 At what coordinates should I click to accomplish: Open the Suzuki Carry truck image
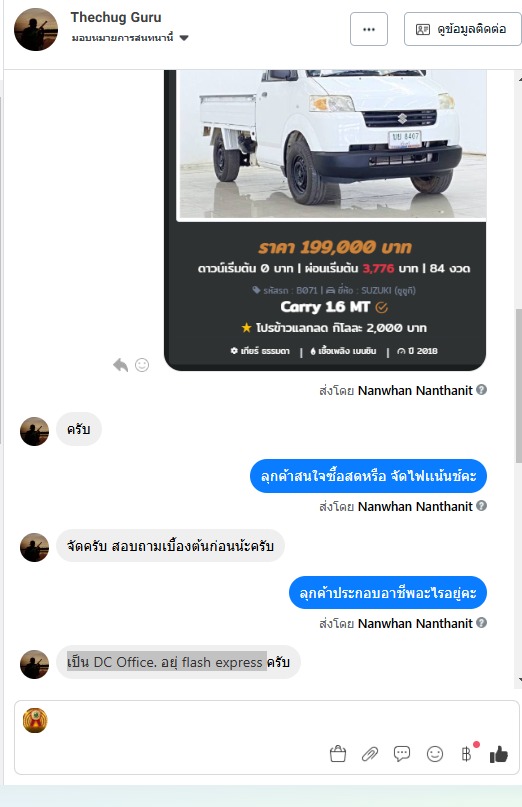pyautogui.click(x=331, y=144)
